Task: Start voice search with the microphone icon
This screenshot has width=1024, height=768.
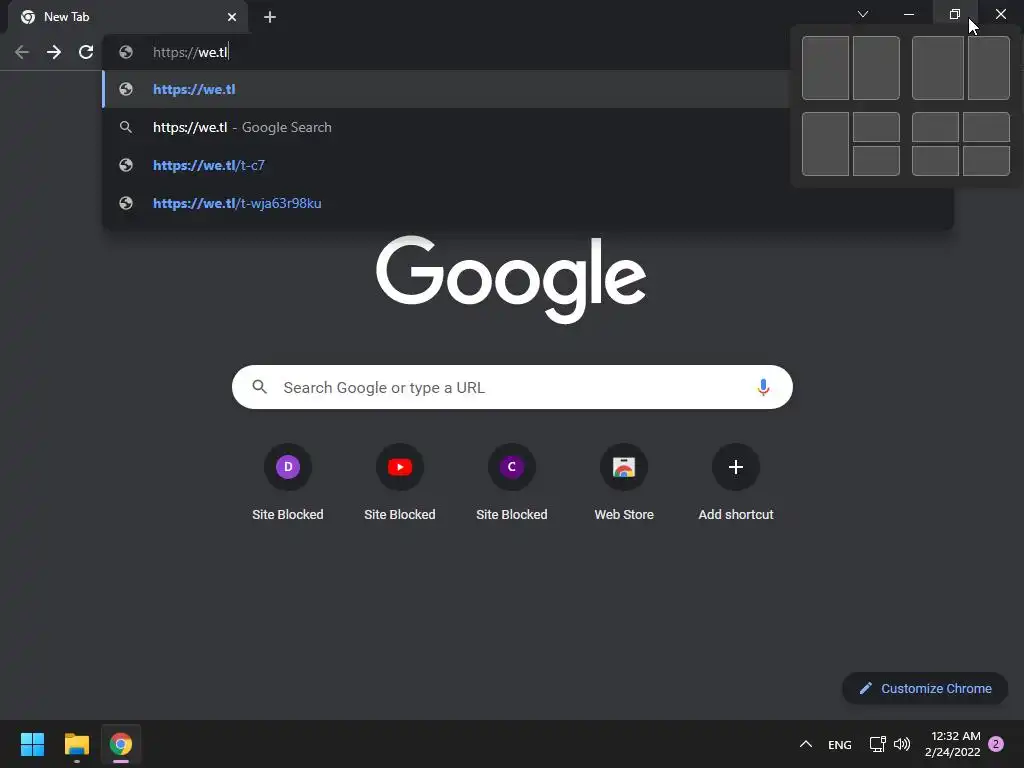Action: (763, 387)
